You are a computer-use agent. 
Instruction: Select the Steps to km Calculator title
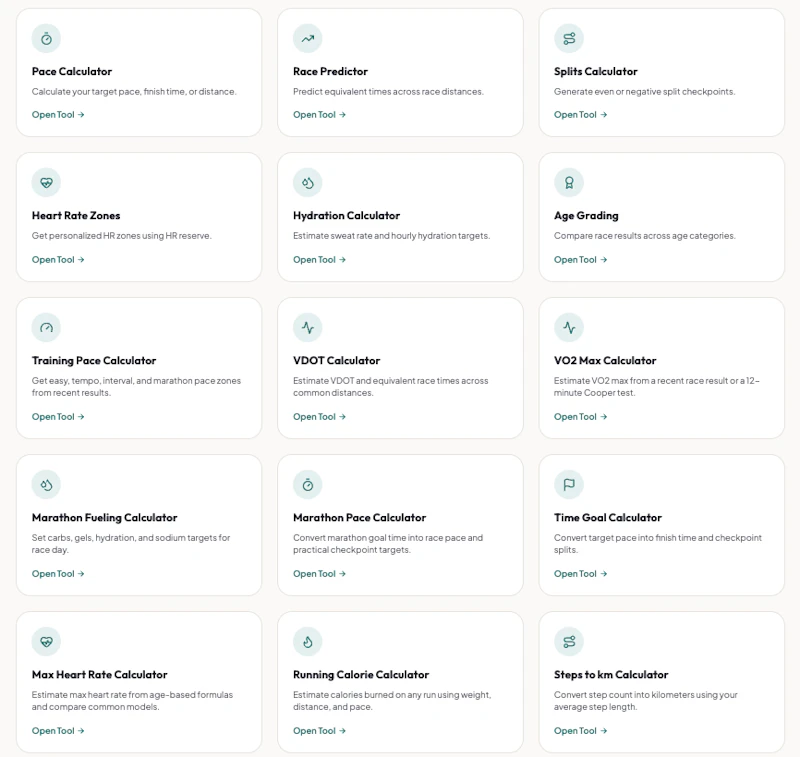(611, 675)
